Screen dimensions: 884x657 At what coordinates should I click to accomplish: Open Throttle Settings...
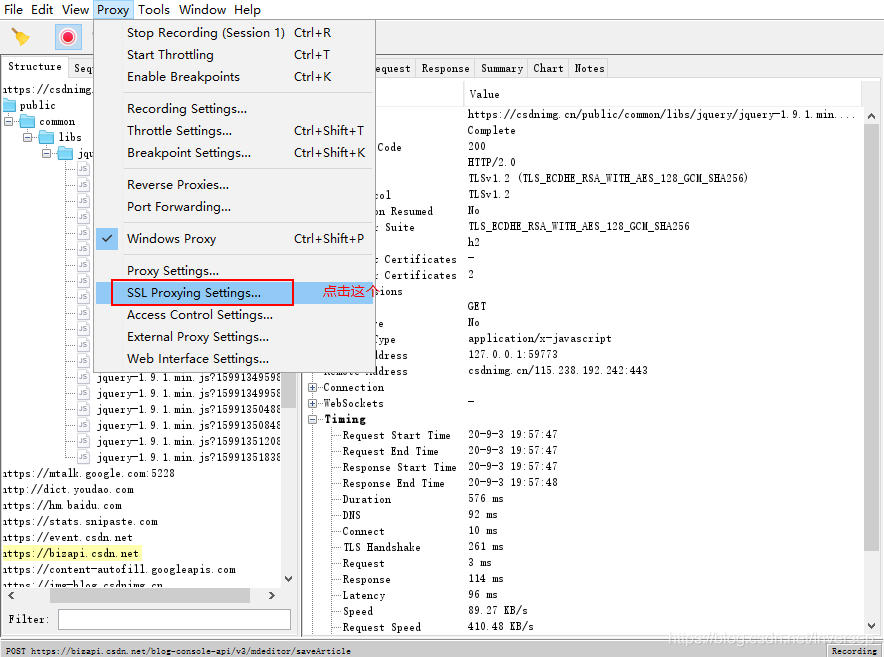[x=234, y=131]
